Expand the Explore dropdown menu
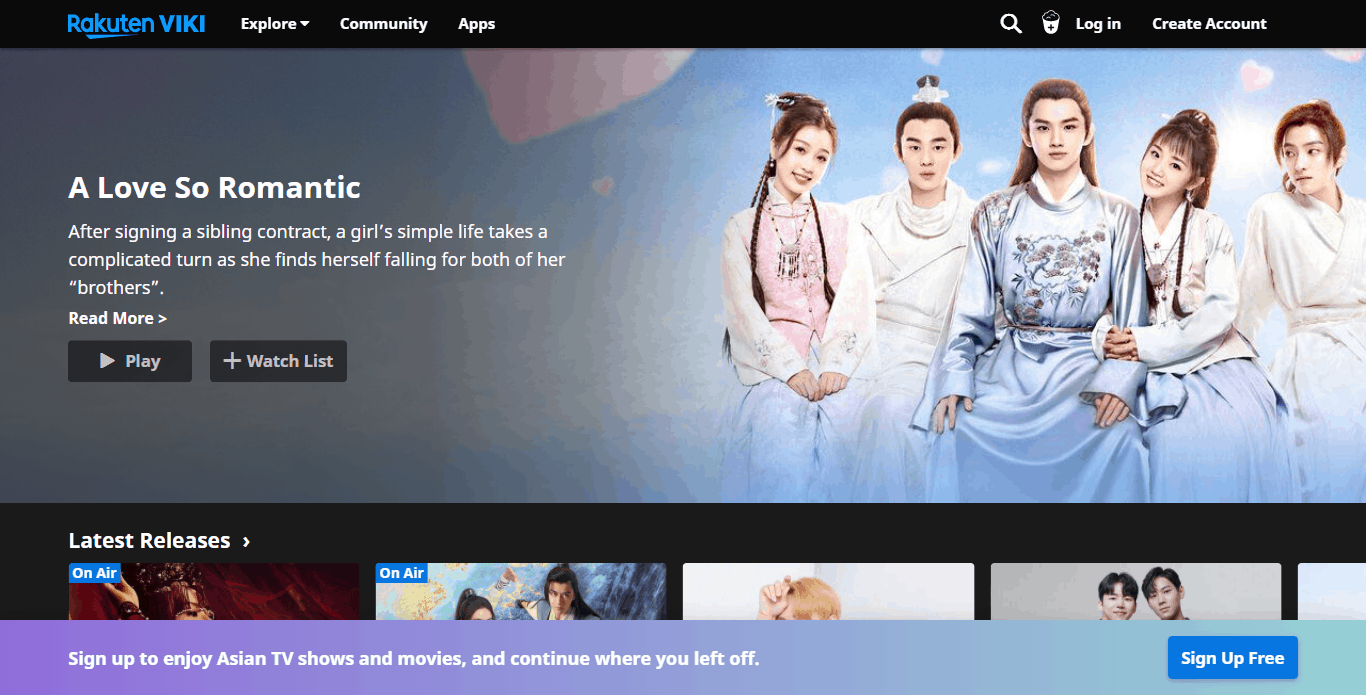Screen dimensions: 1366x695 click(275, 24)
